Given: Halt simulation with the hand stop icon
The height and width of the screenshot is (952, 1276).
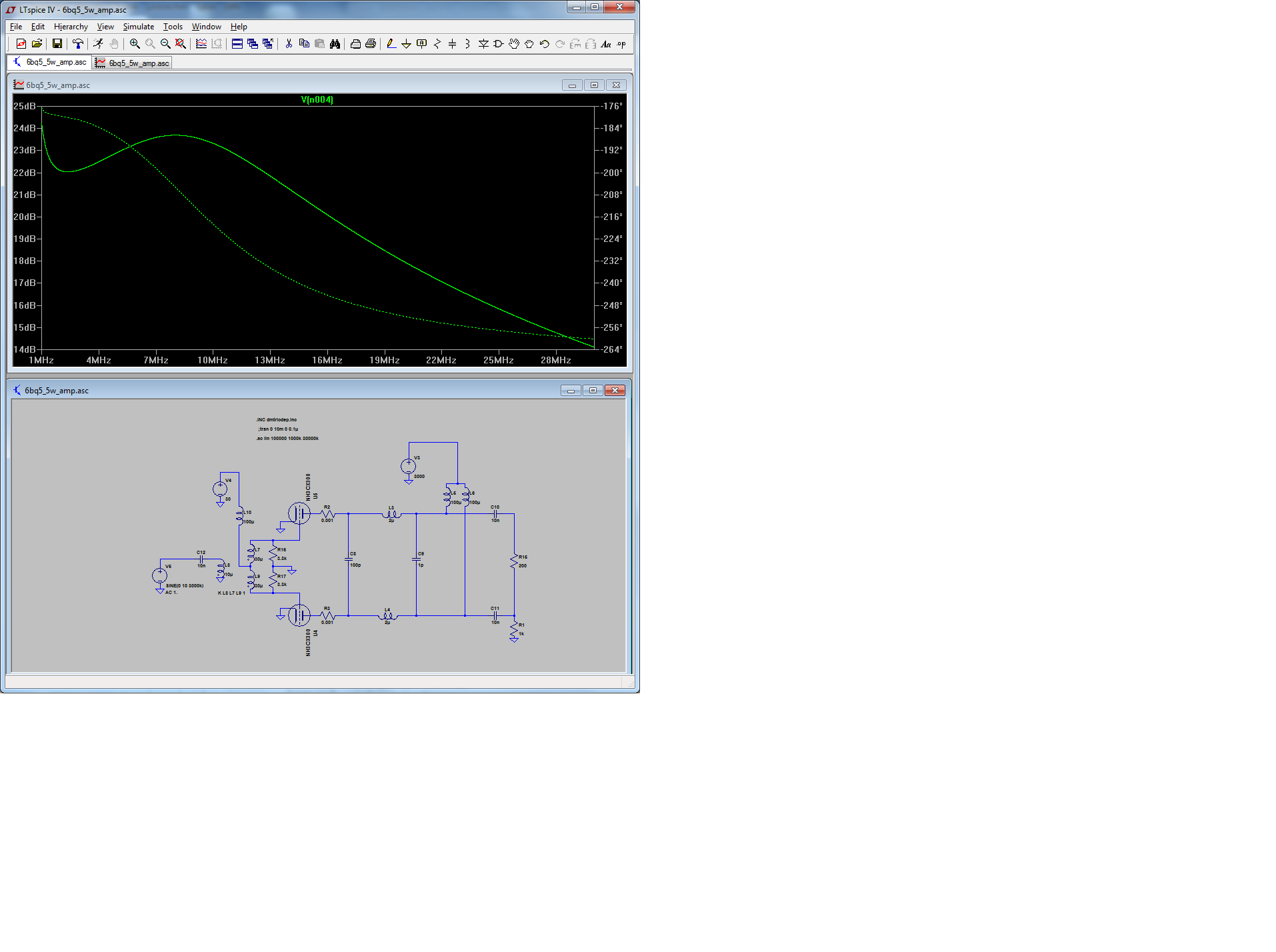Looking at the screenshot, I should [x=114, y=44].
